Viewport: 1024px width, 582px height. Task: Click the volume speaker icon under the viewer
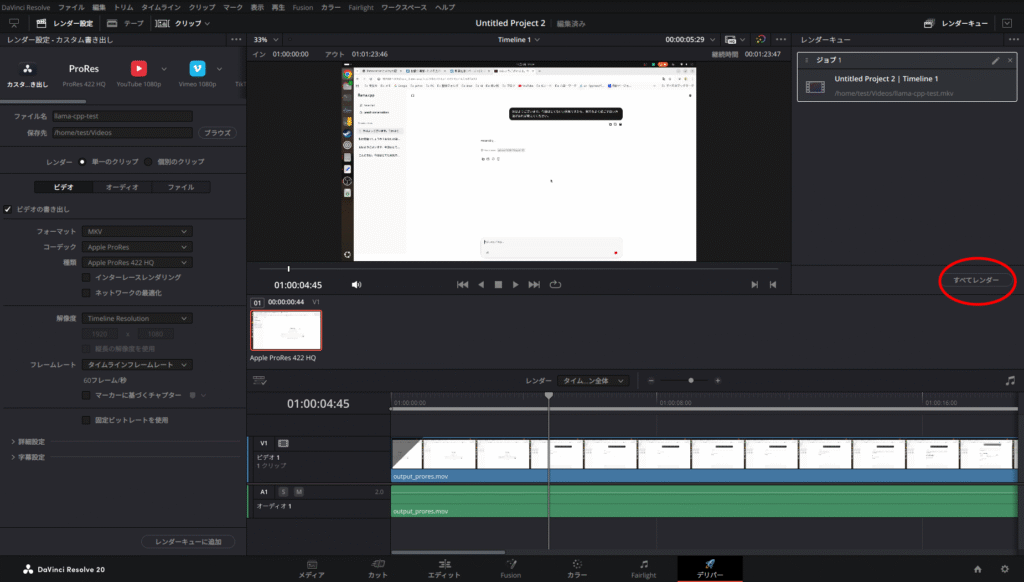(x=356, y=285)
